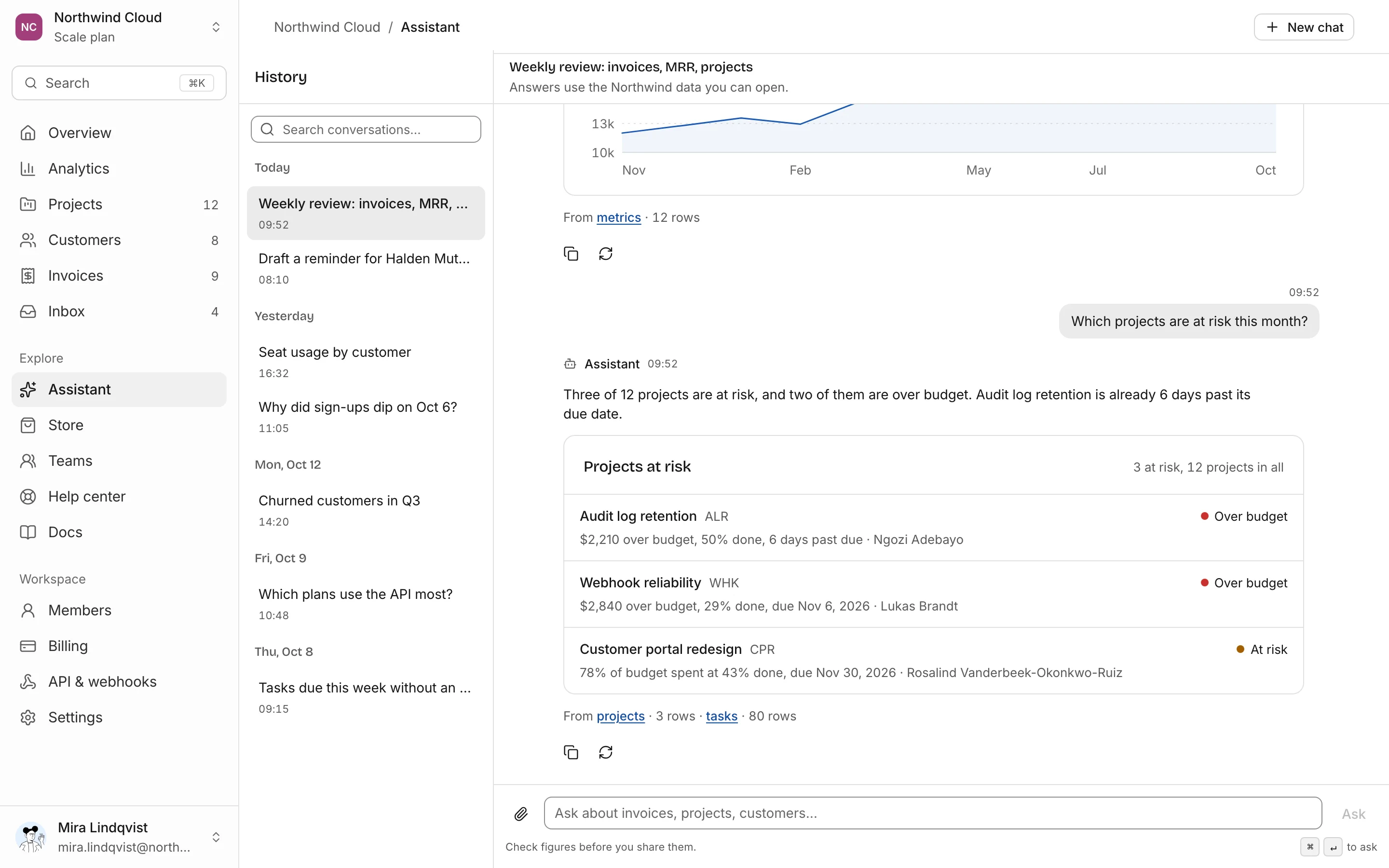1389x868 pixels.
Task: Copy the projects at risk answer
Action: coord(571,752)
